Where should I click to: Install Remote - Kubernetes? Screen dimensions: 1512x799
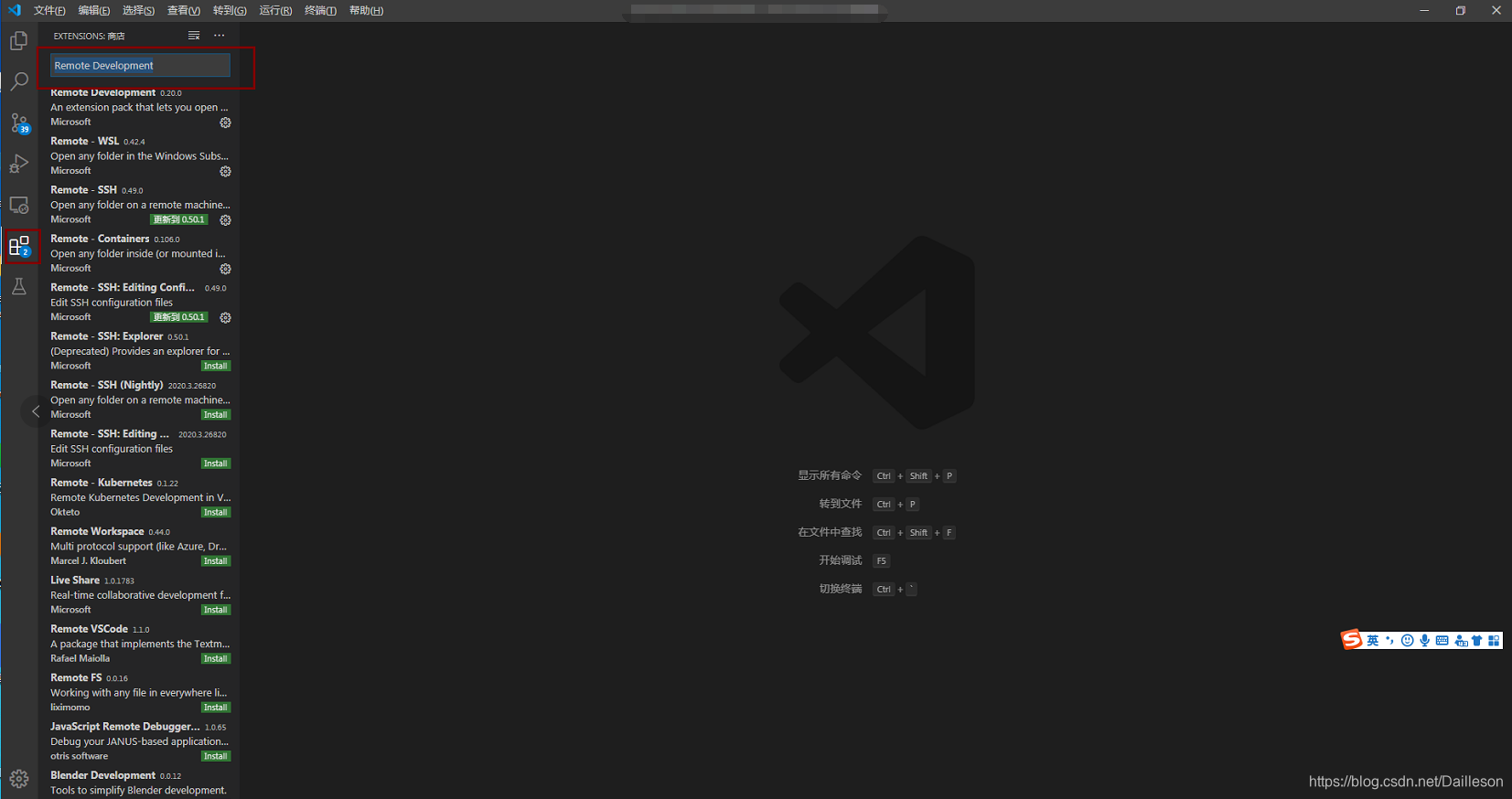point(216,512)
